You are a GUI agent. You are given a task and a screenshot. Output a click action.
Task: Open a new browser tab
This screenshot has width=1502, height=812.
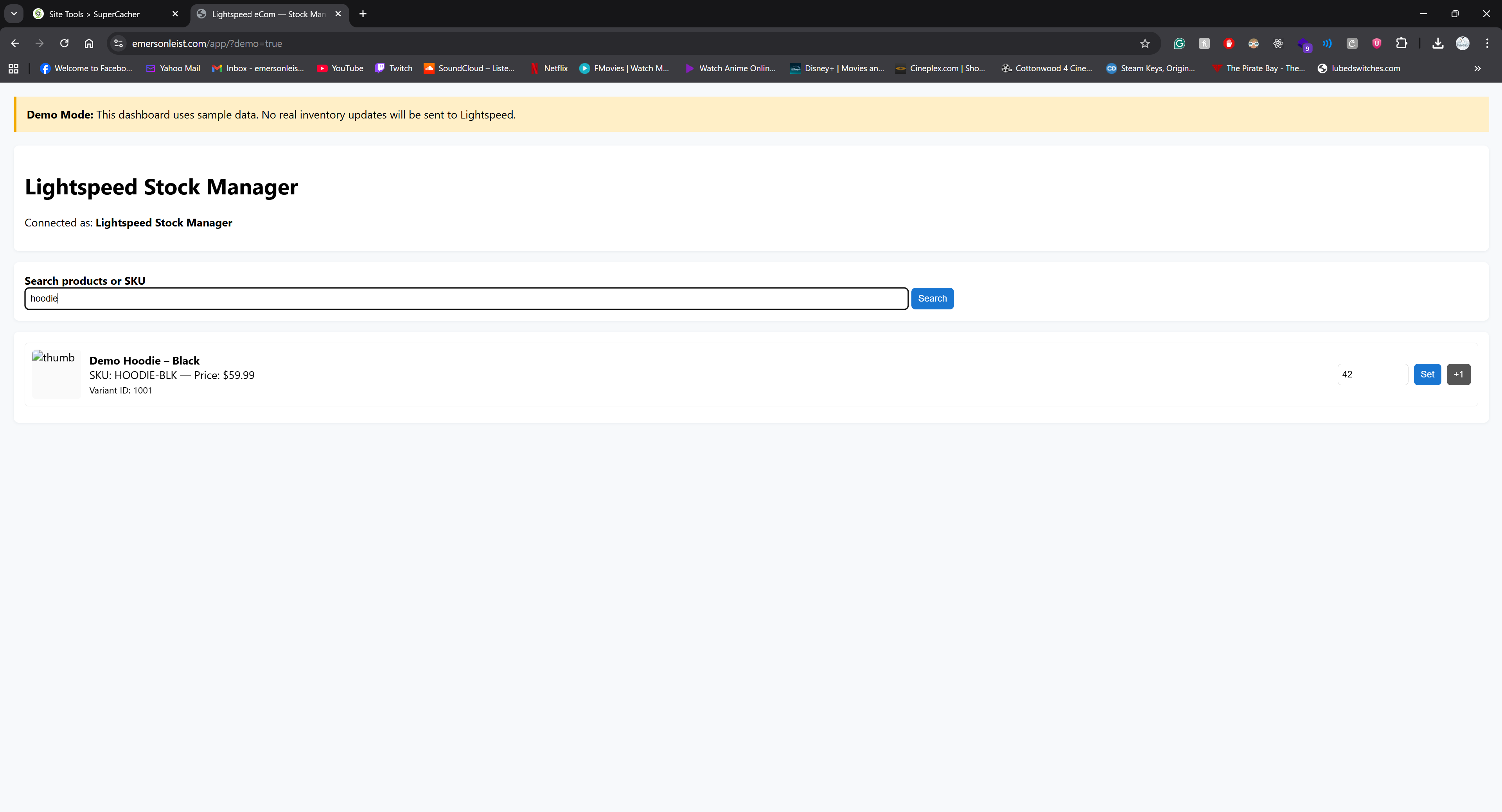(363, 13)
